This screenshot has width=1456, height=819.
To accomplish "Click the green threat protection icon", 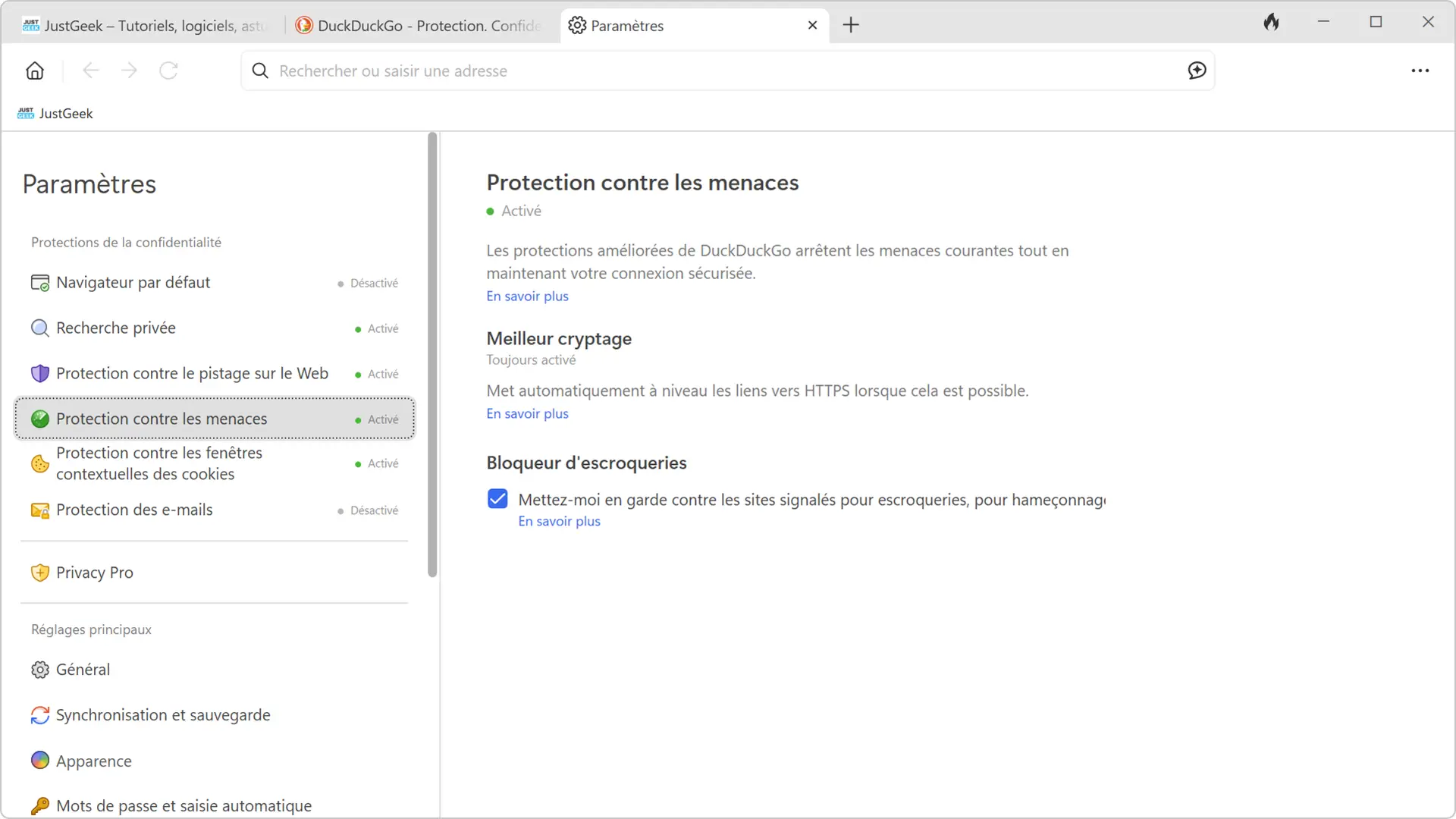I will (40, 419).
